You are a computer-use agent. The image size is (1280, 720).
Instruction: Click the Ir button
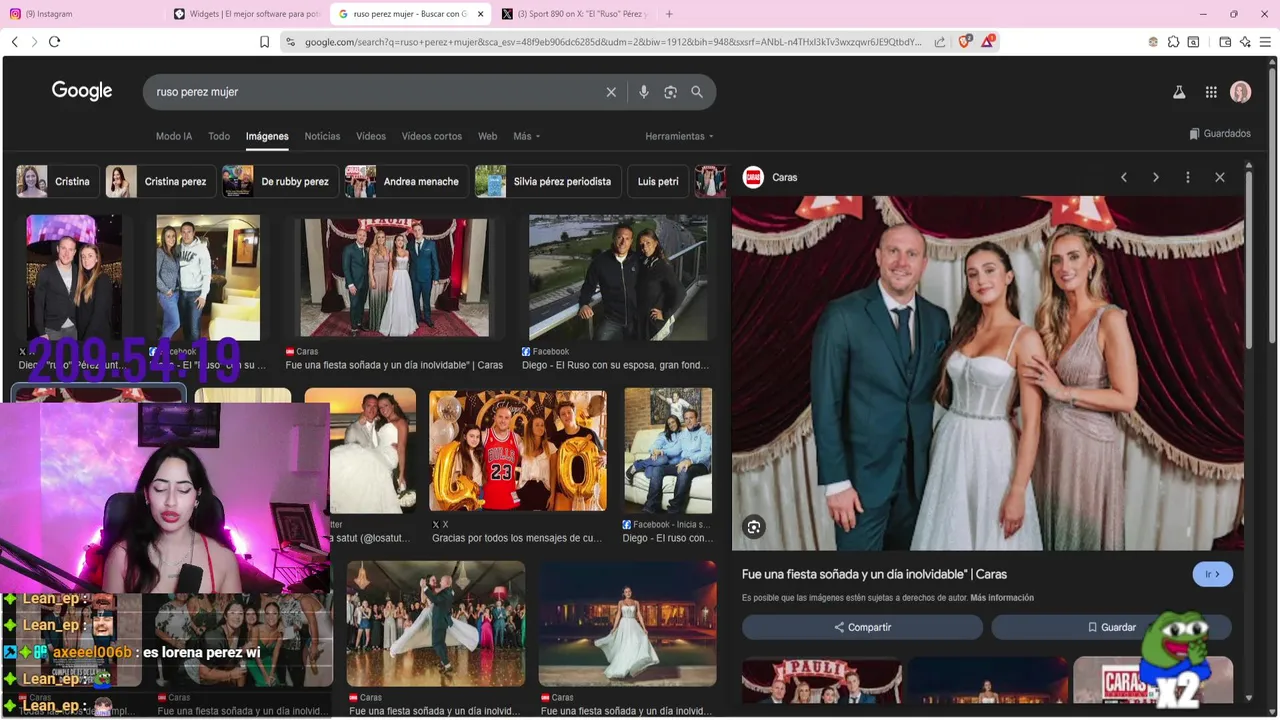click(x=1212, y=574)
